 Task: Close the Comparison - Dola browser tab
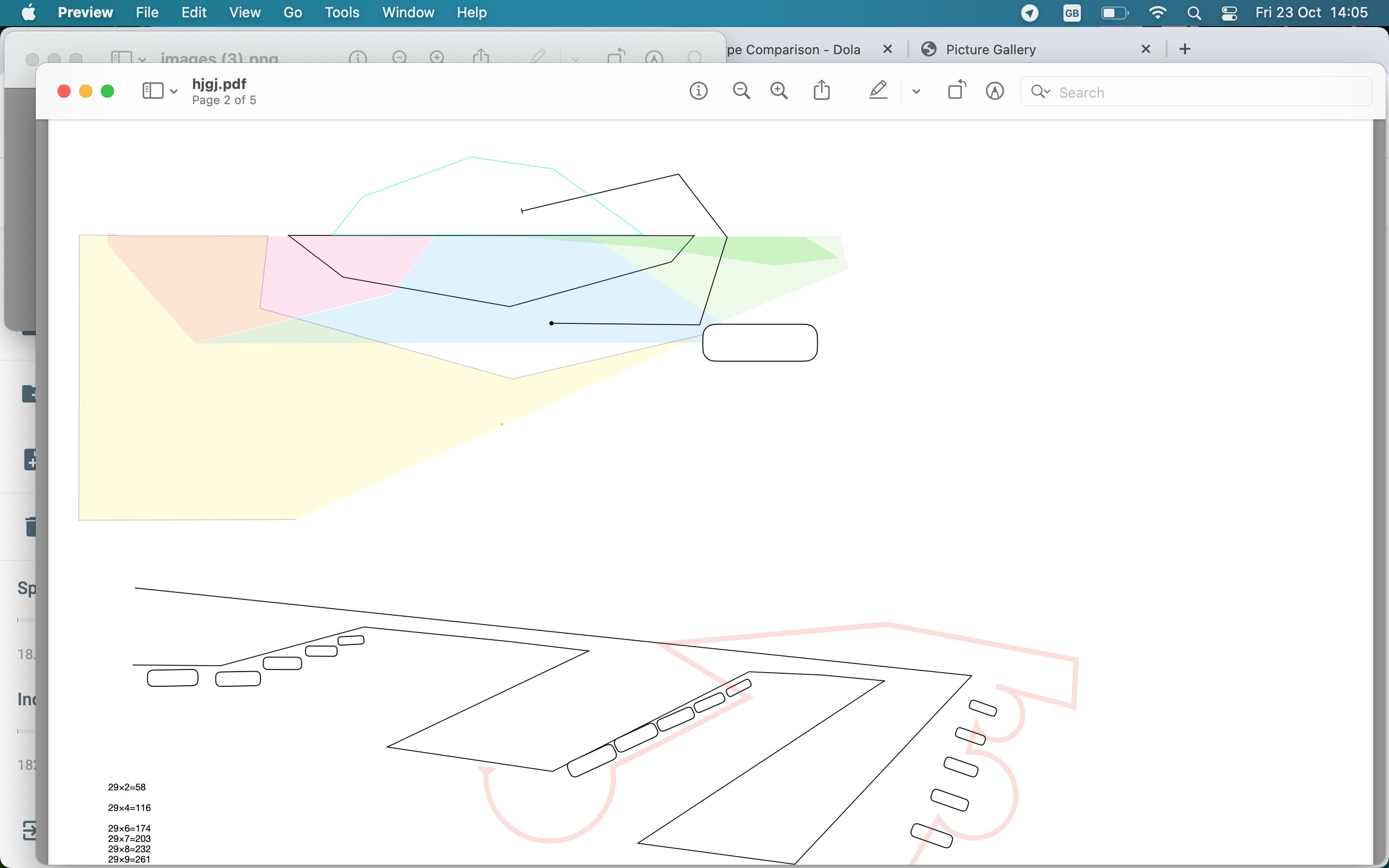point(887,49)
